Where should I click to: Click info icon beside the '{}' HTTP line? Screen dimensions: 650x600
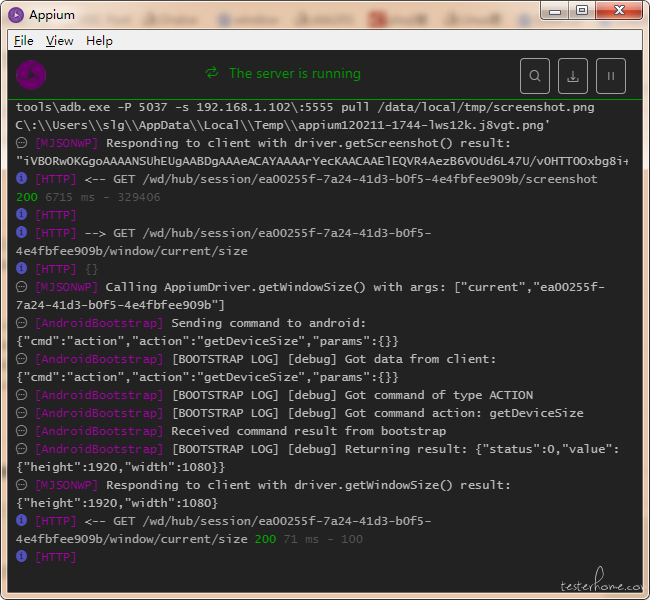[x=22, y=268]
